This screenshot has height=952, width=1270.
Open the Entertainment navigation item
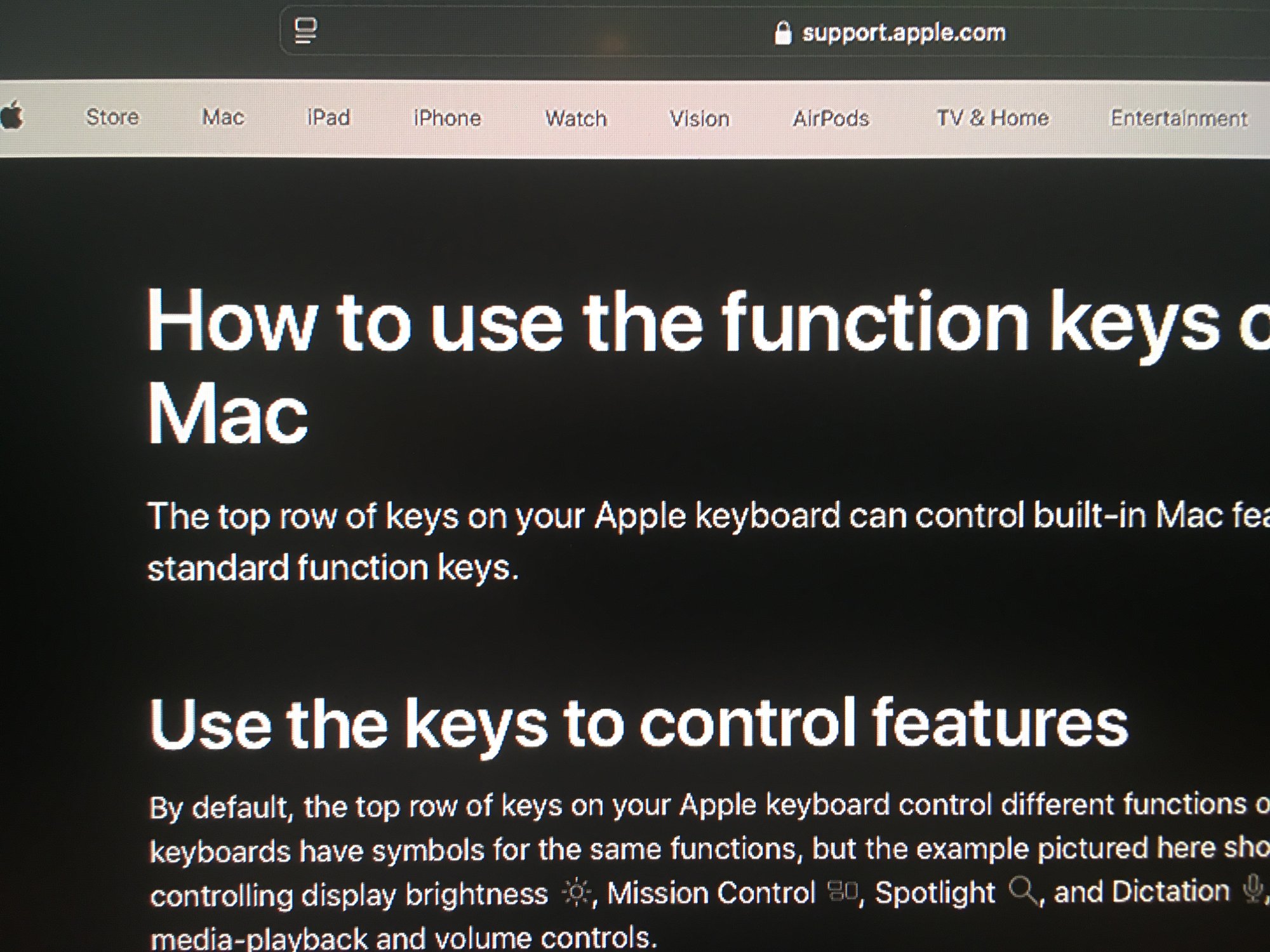[x=1179, y=119]
